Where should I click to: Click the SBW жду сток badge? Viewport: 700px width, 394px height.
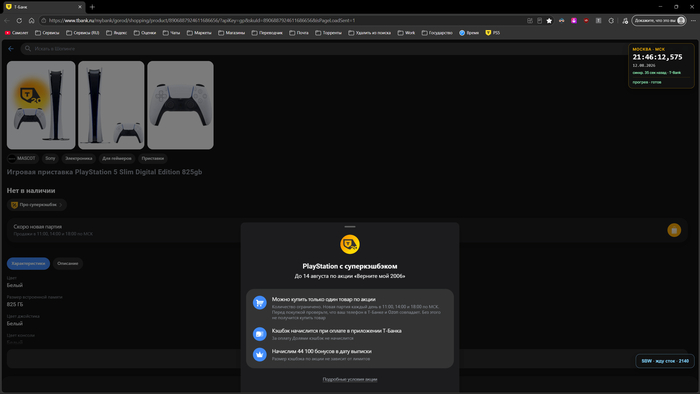click(665, 361)
